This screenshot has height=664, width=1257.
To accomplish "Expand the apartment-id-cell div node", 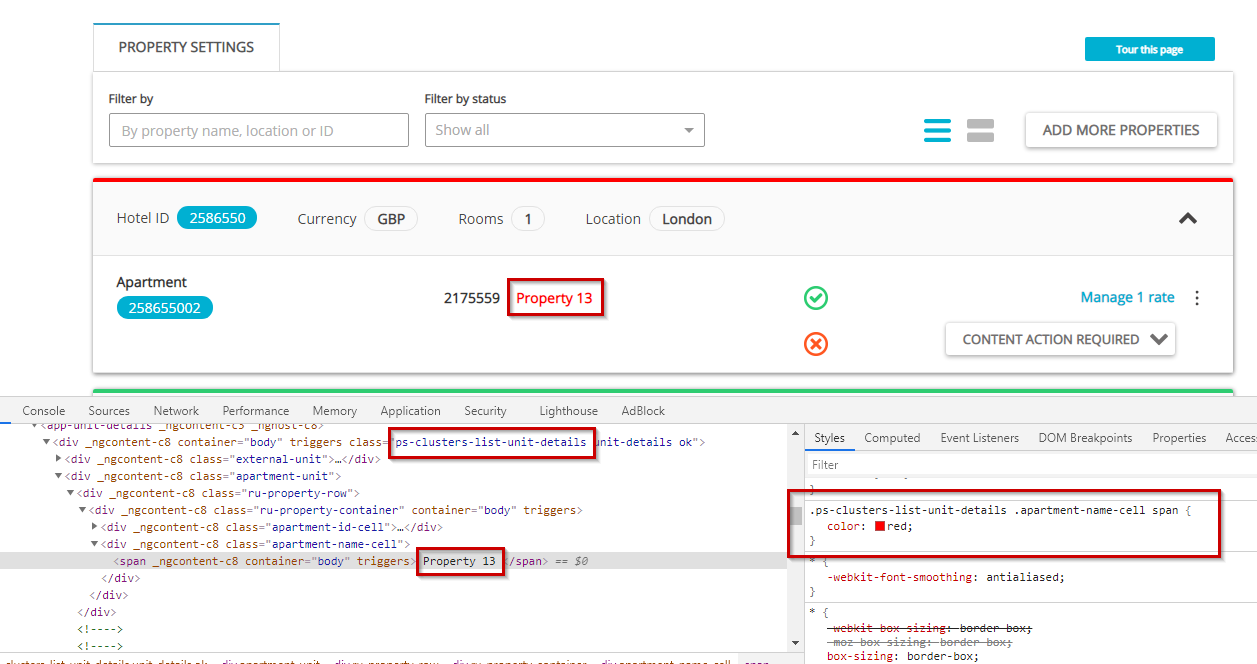I will (95, 527).
